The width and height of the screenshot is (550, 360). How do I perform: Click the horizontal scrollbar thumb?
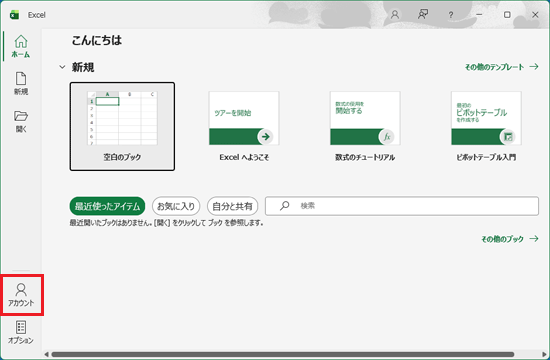click(283, 354)
